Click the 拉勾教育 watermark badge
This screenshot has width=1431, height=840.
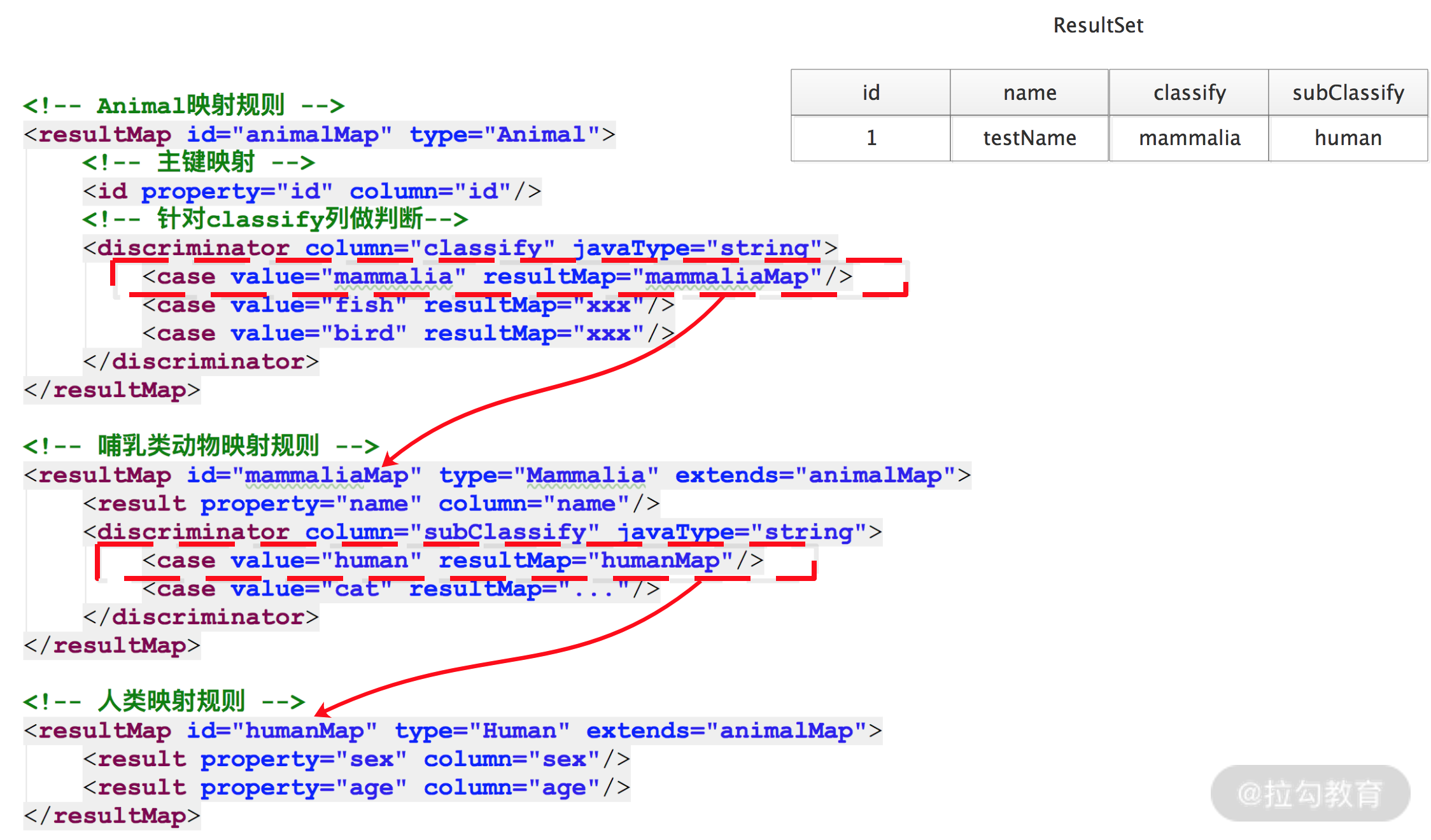point(1310,794)
